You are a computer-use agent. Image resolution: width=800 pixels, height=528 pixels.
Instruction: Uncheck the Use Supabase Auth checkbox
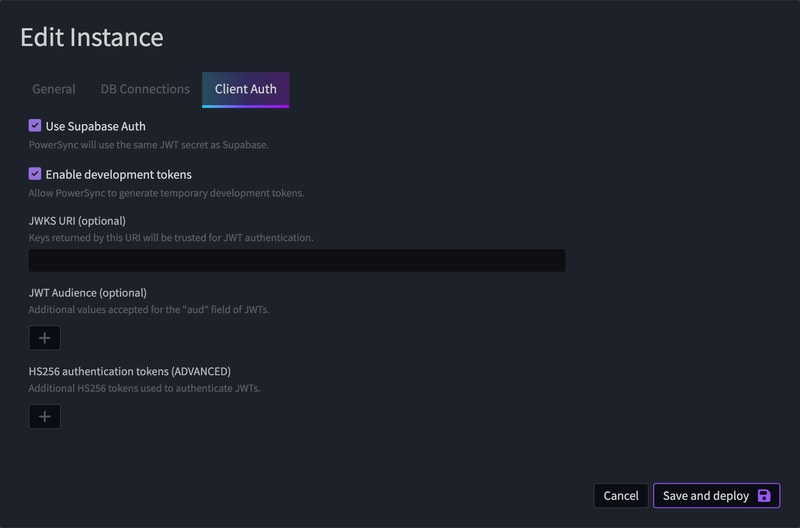[x=35, y=125]
